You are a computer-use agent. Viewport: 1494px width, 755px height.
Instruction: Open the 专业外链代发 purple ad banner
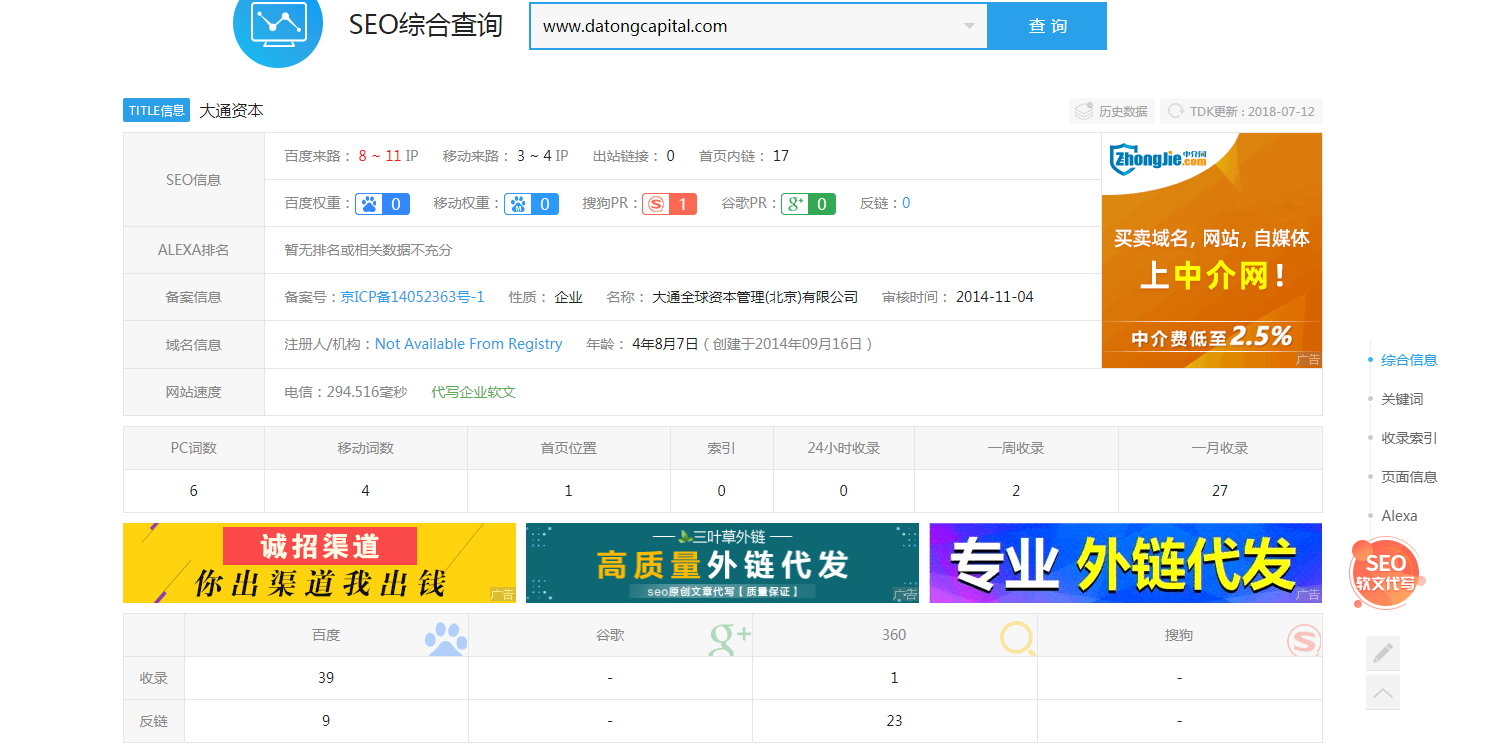coord(1125,563)
